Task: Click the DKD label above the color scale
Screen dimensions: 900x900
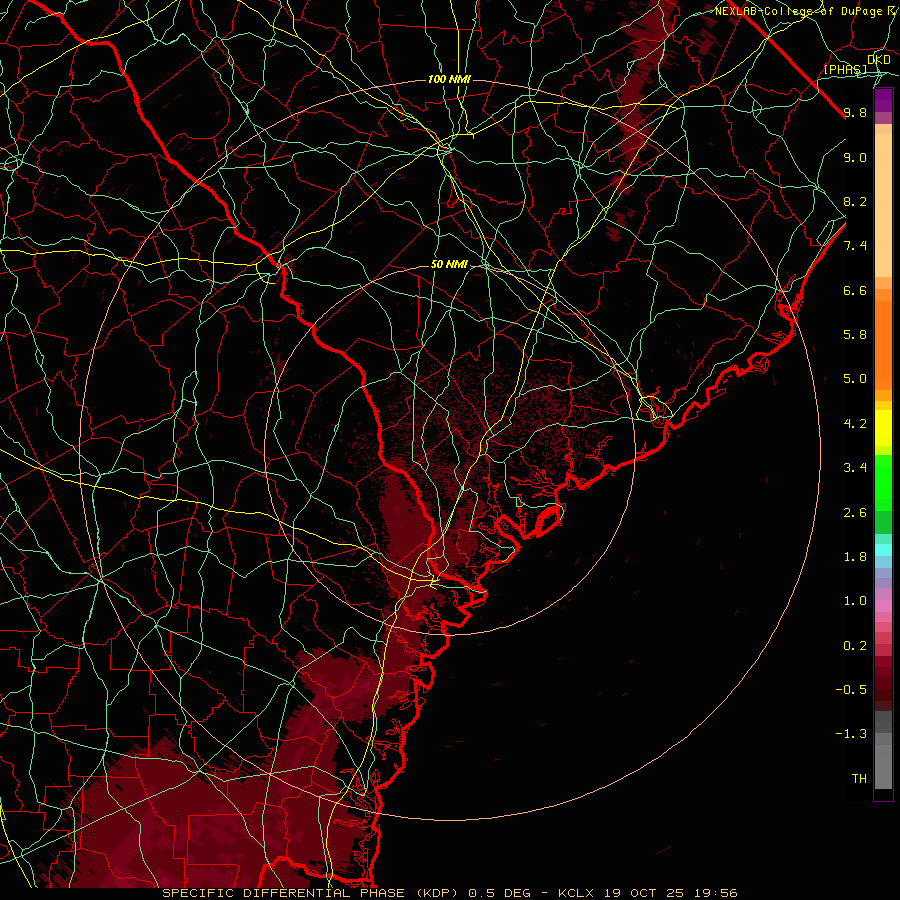Action: (x=879, y=60)
